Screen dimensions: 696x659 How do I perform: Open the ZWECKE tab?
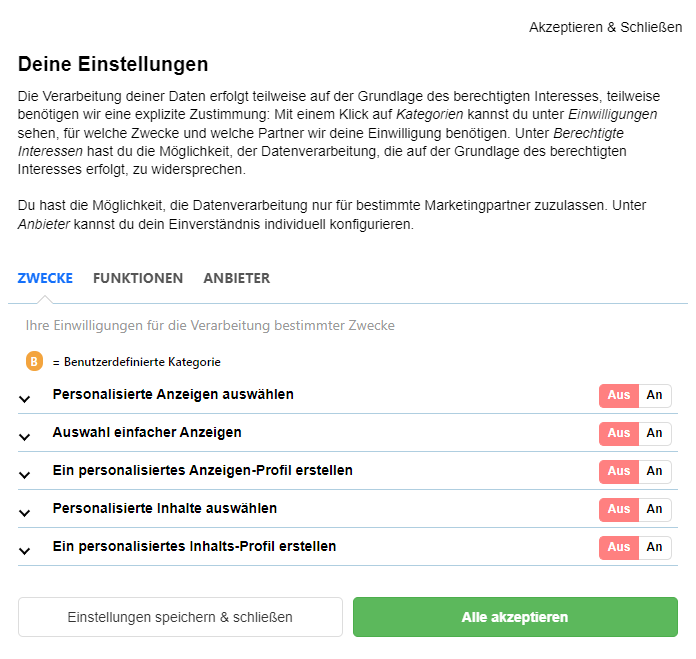(45, 278)
